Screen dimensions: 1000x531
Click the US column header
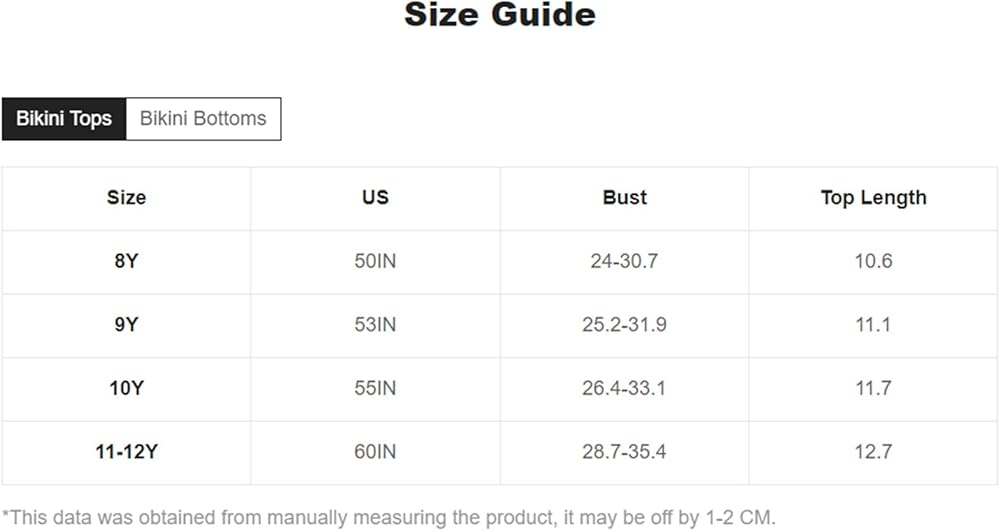click(375, 198)
